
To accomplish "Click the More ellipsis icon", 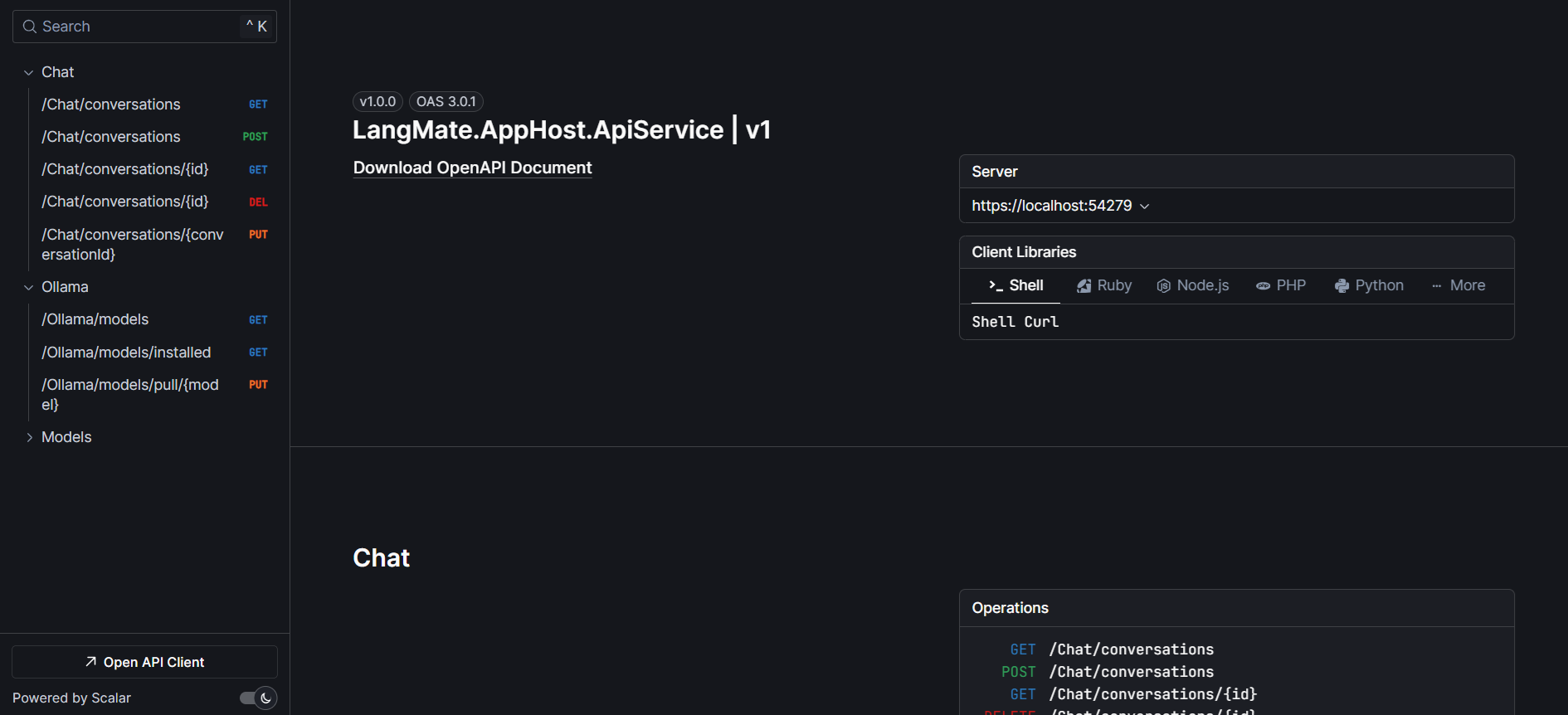I will click(1436, 286).
